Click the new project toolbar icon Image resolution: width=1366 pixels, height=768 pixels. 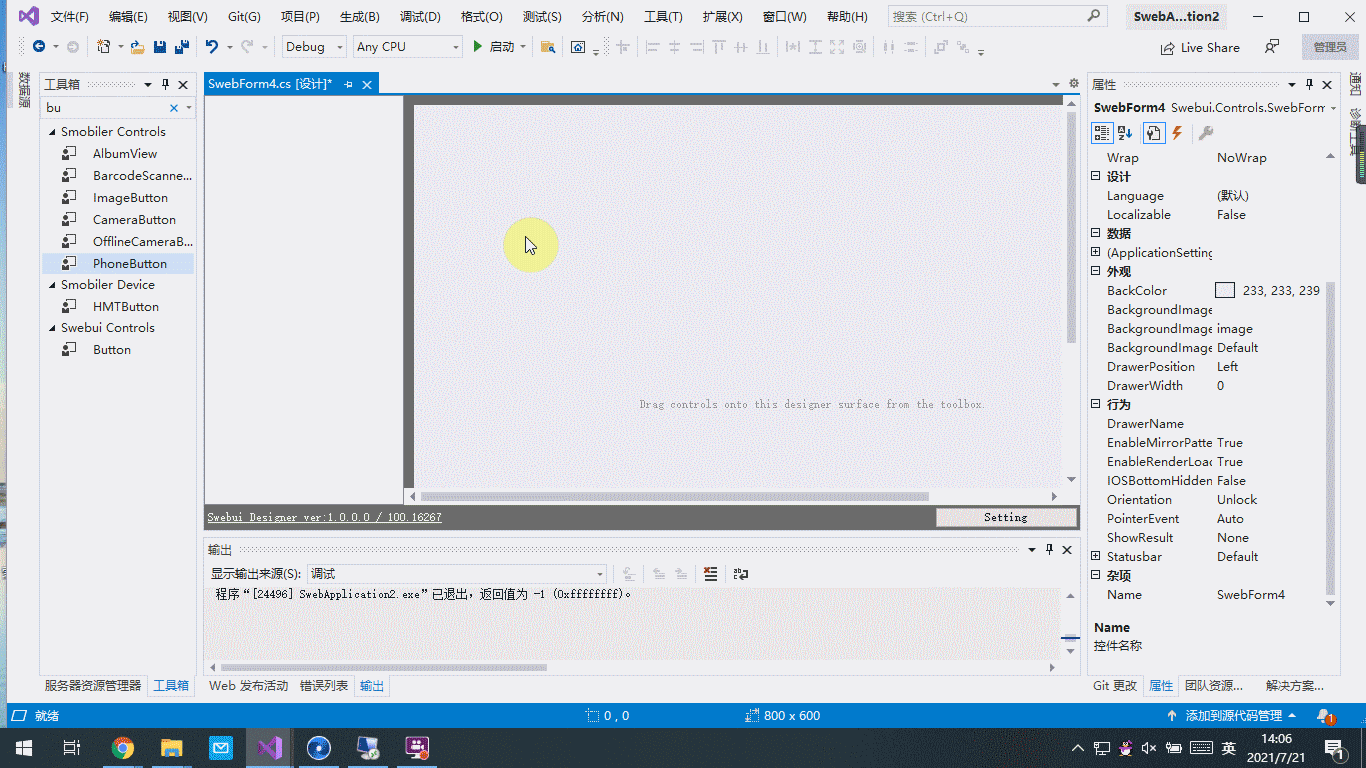(104, 47)
